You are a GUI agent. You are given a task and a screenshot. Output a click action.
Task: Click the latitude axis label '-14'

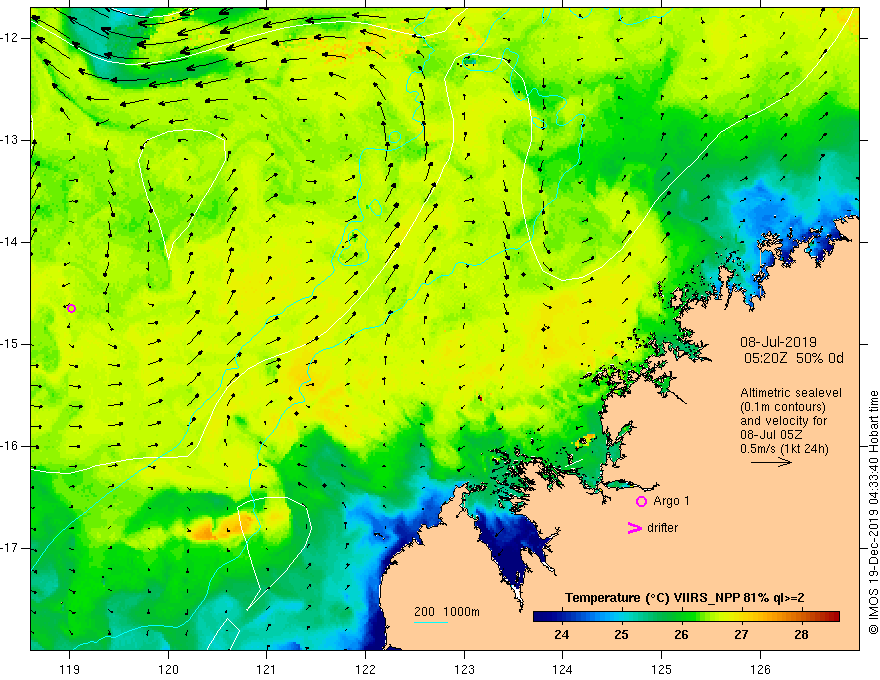point(10,242)
